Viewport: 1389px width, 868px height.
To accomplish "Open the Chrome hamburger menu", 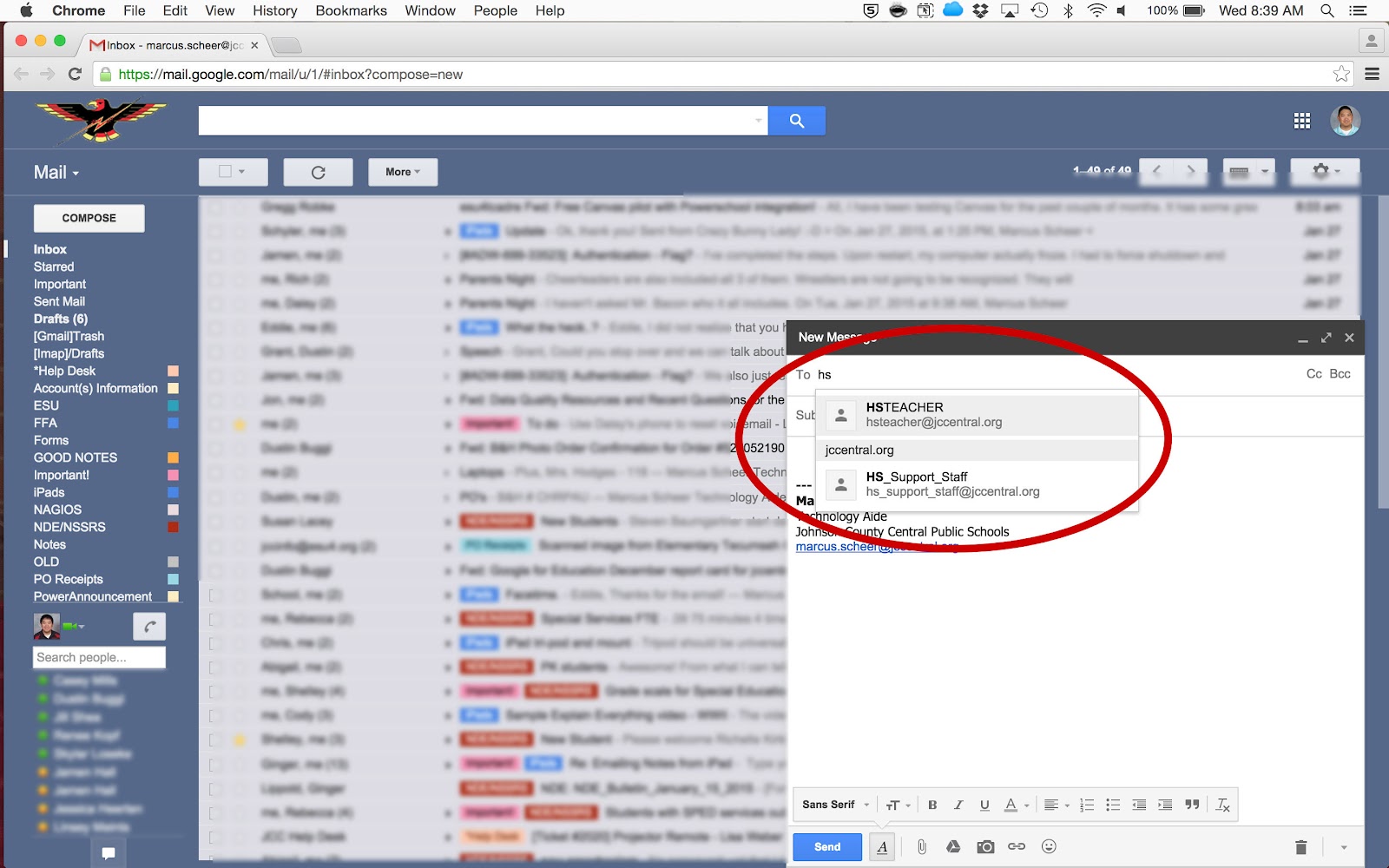I will [x=1372, y=74].
